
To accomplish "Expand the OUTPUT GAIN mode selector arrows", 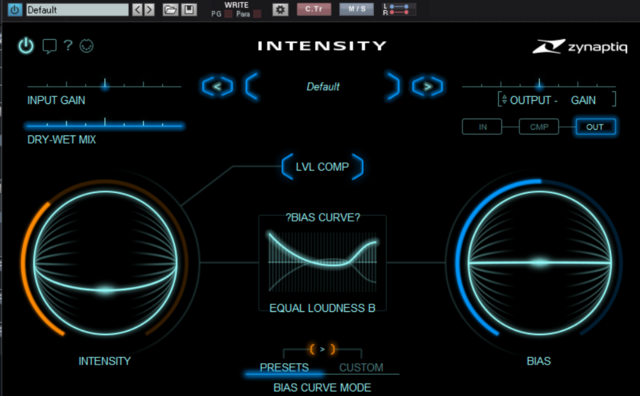I will coord(504,100).
